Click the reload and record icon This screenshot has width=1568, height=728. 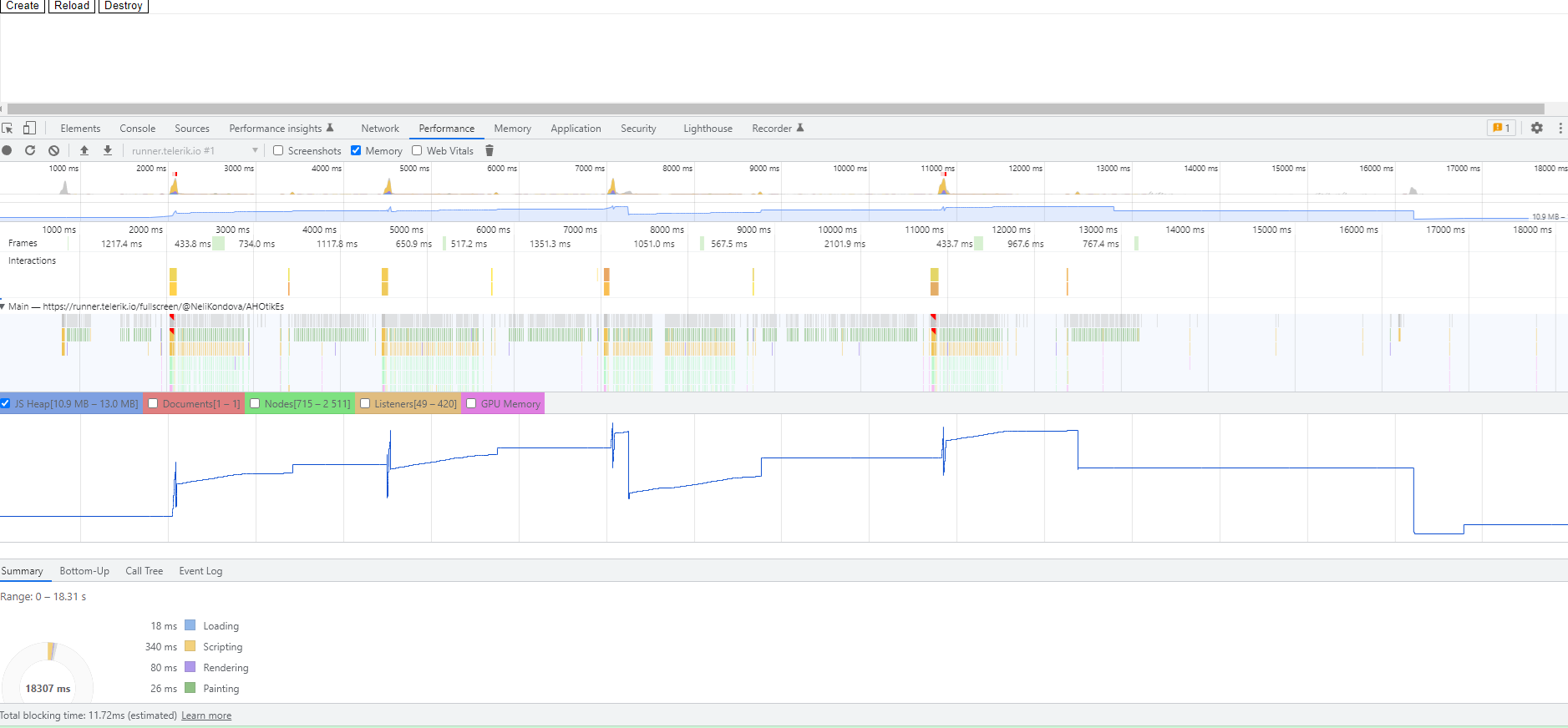[x=30, y=150]
